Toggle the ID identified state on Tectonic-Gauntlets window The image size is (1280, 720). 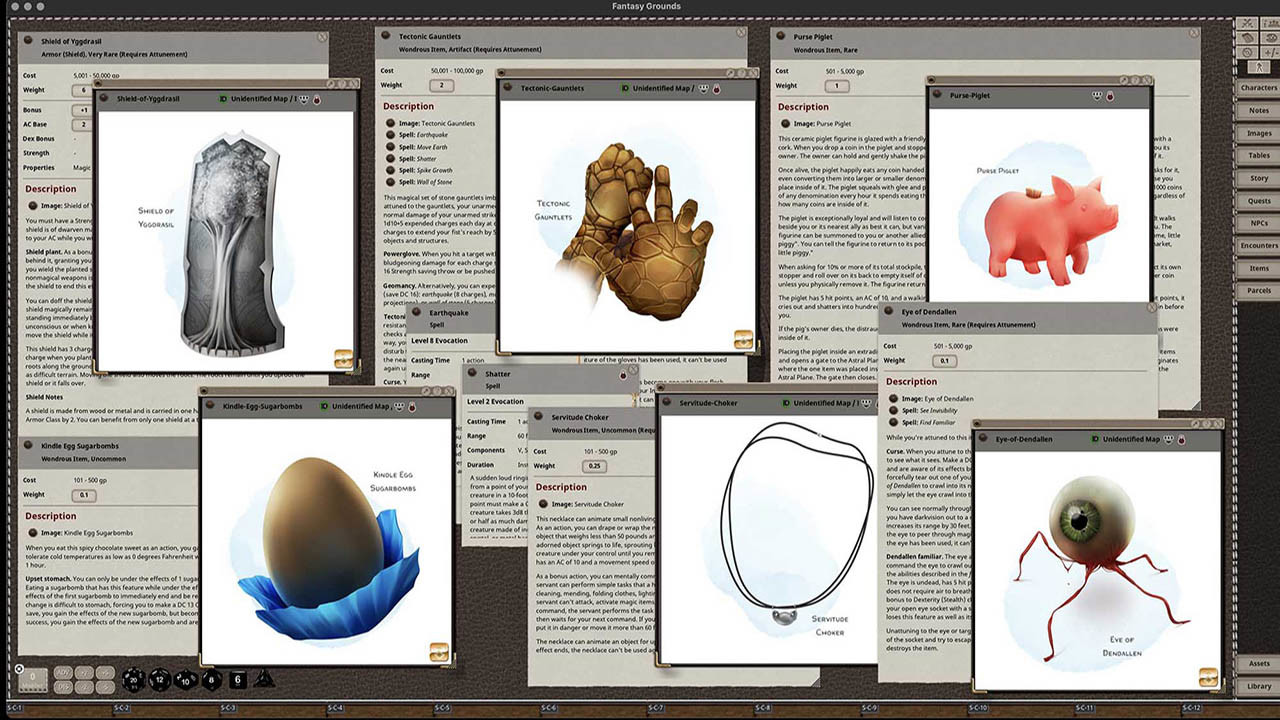tap(625, 90)
